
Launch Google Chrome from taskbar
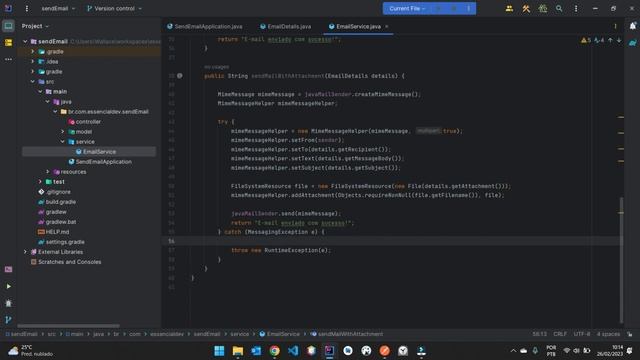[x=274, y=351]
